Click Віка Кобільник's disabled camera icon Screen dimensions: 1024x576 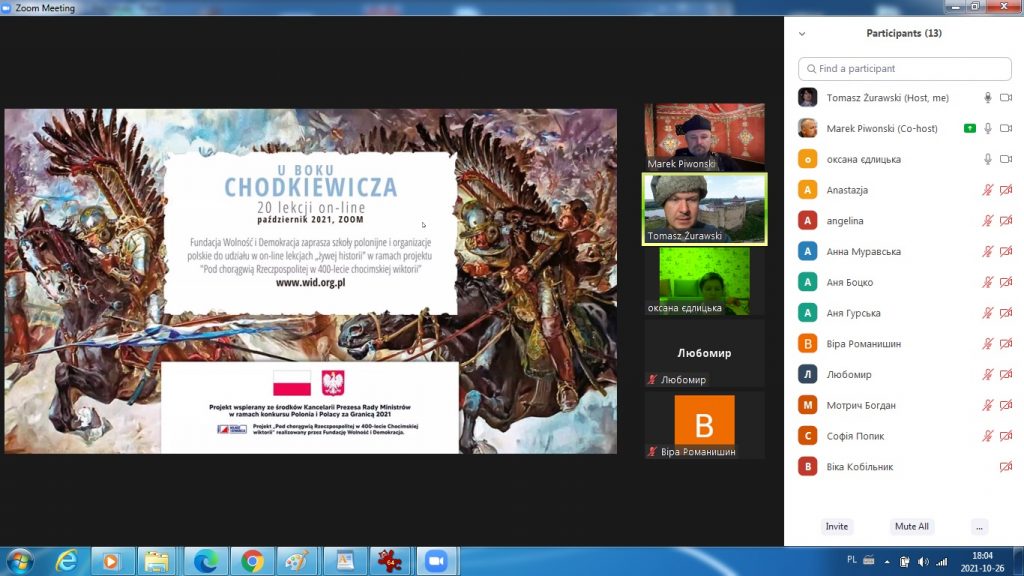[1006, 467]
